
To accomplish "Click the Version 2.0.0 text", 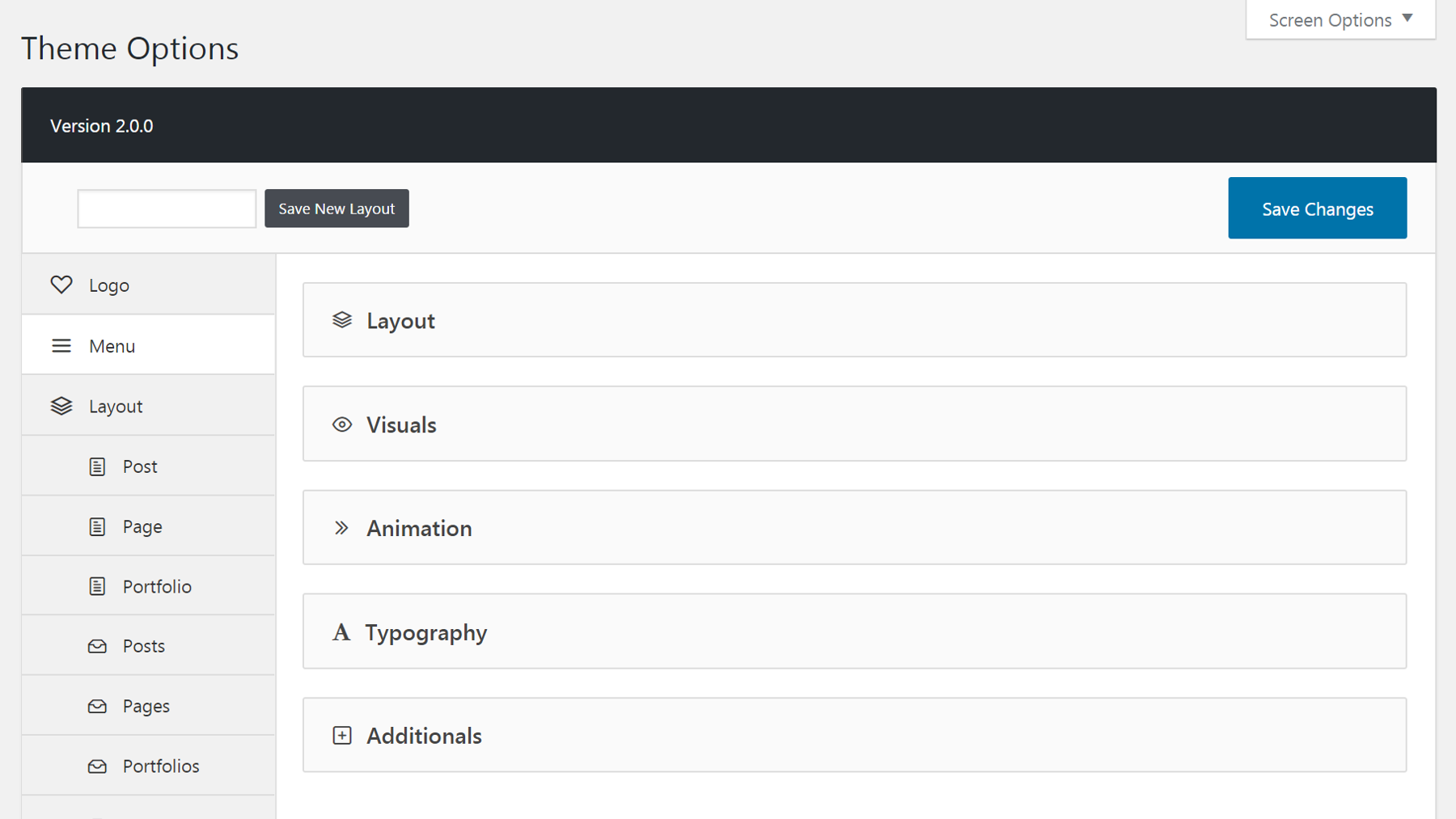I will (102, 126).
